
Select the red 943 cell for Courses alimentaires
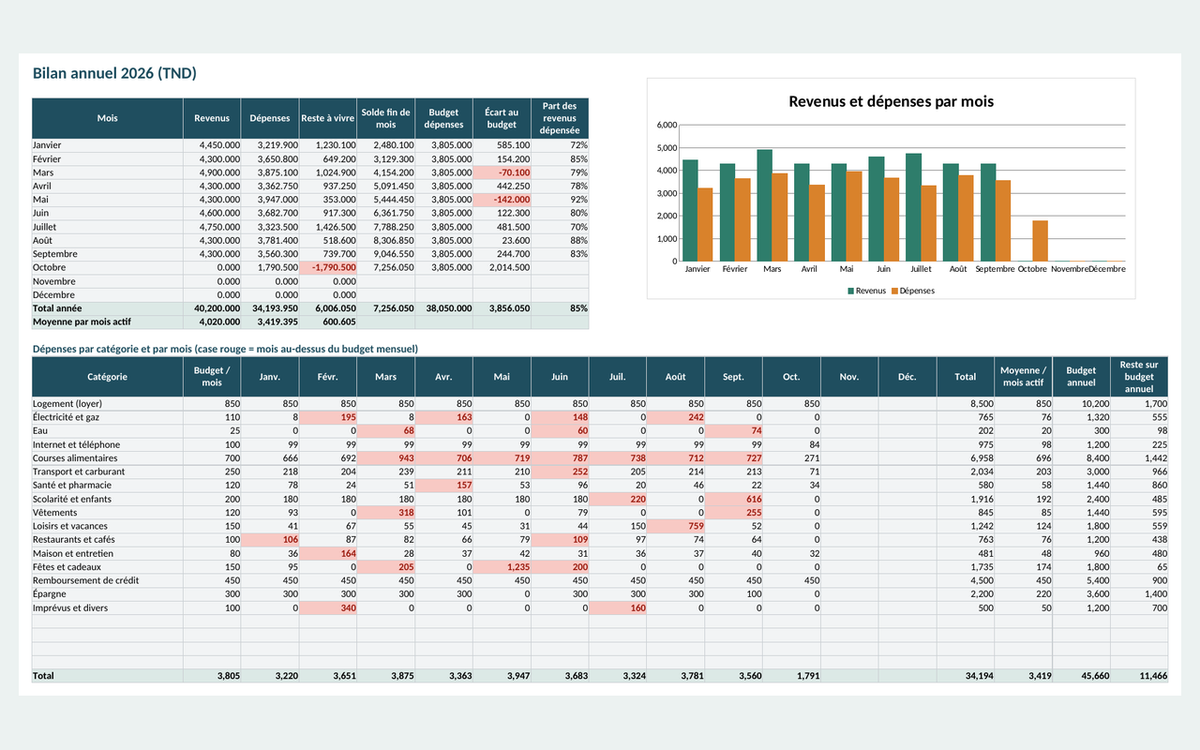386,458
